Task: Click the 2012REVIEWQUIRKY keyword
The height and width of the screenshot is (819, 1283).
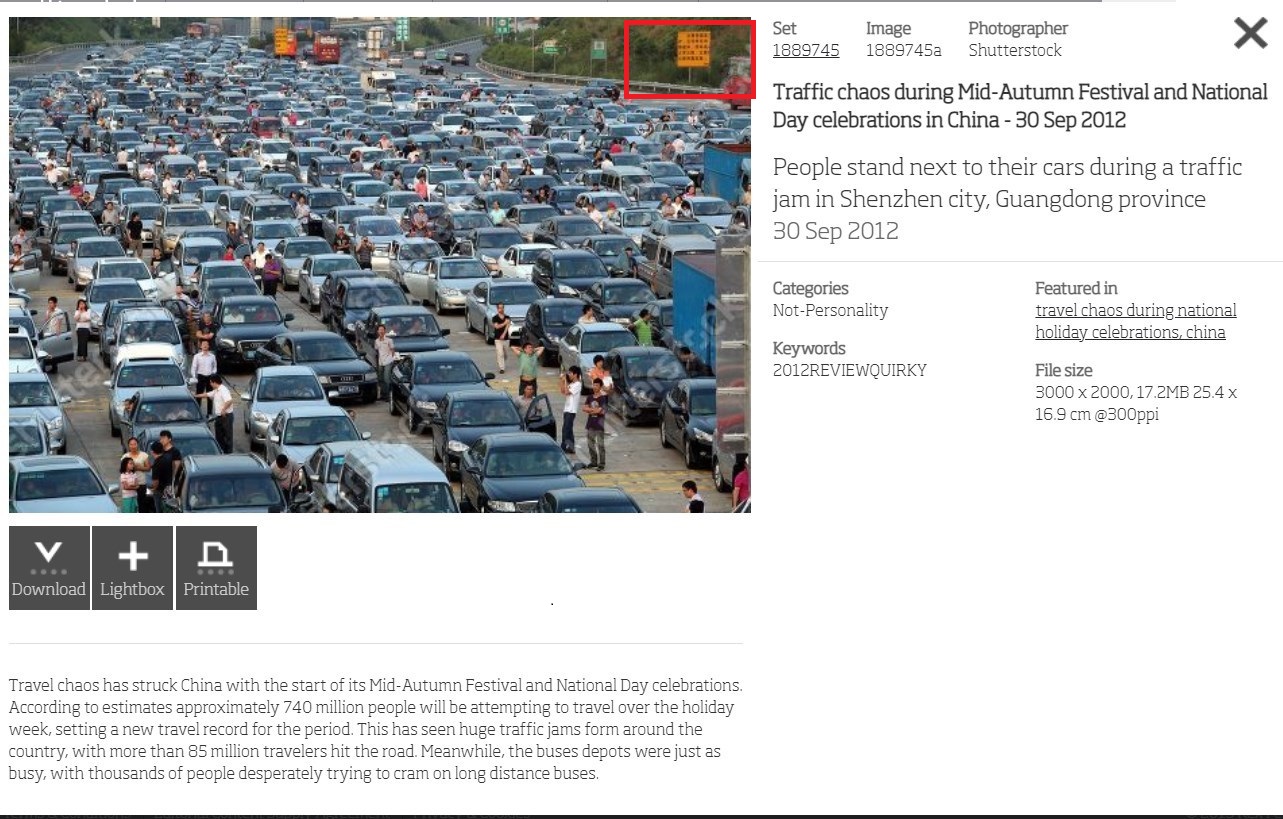Action: (x=850, y=370)
